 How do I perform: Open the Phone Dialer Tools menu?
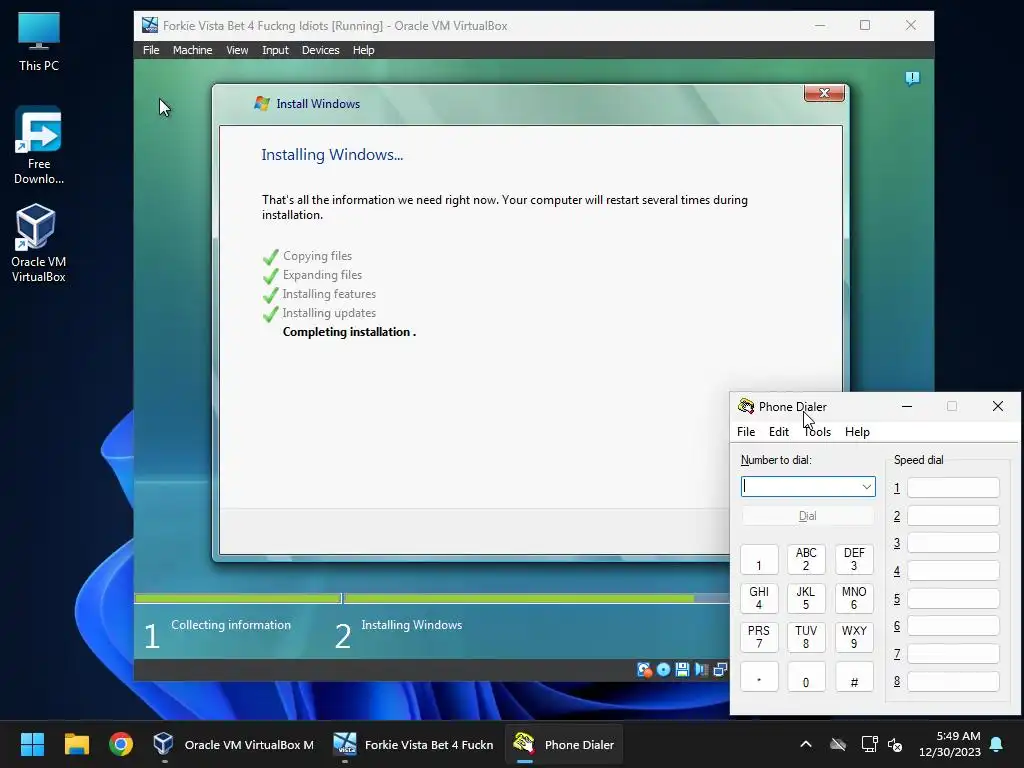(817, 432)
